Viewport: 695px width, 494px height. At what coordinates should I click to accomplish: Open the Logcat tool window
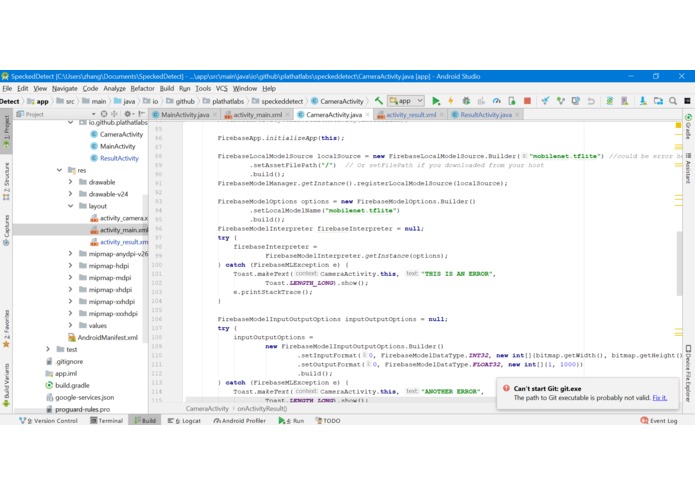(184, 420)
